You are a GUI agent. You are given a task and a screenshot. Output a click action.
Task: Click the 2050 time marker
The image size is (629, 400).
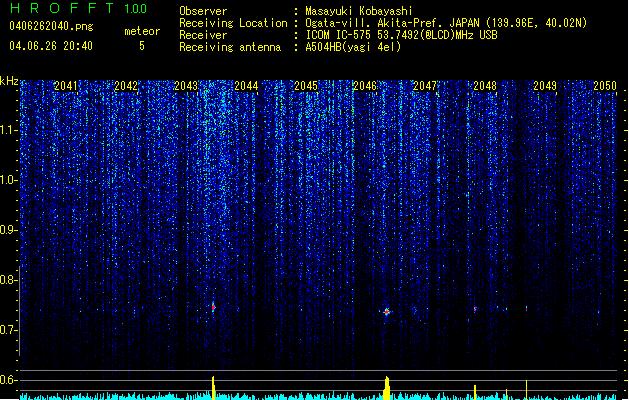coord(605,86)
